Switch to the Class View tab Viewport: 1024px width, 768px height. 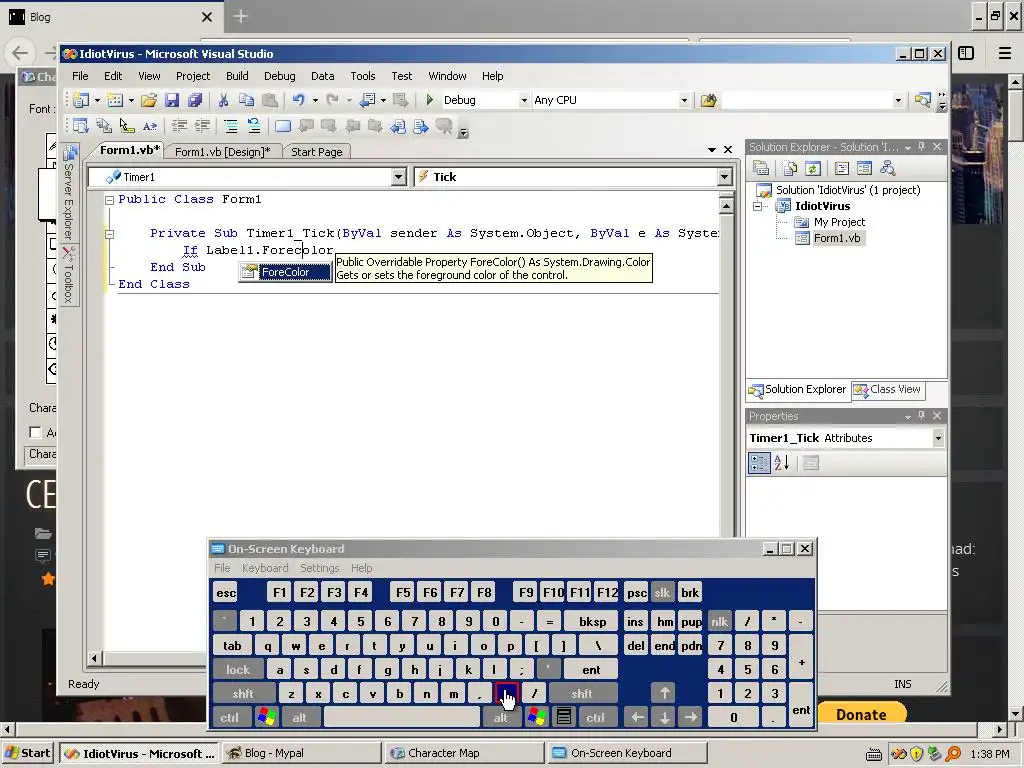coord(888,389)
